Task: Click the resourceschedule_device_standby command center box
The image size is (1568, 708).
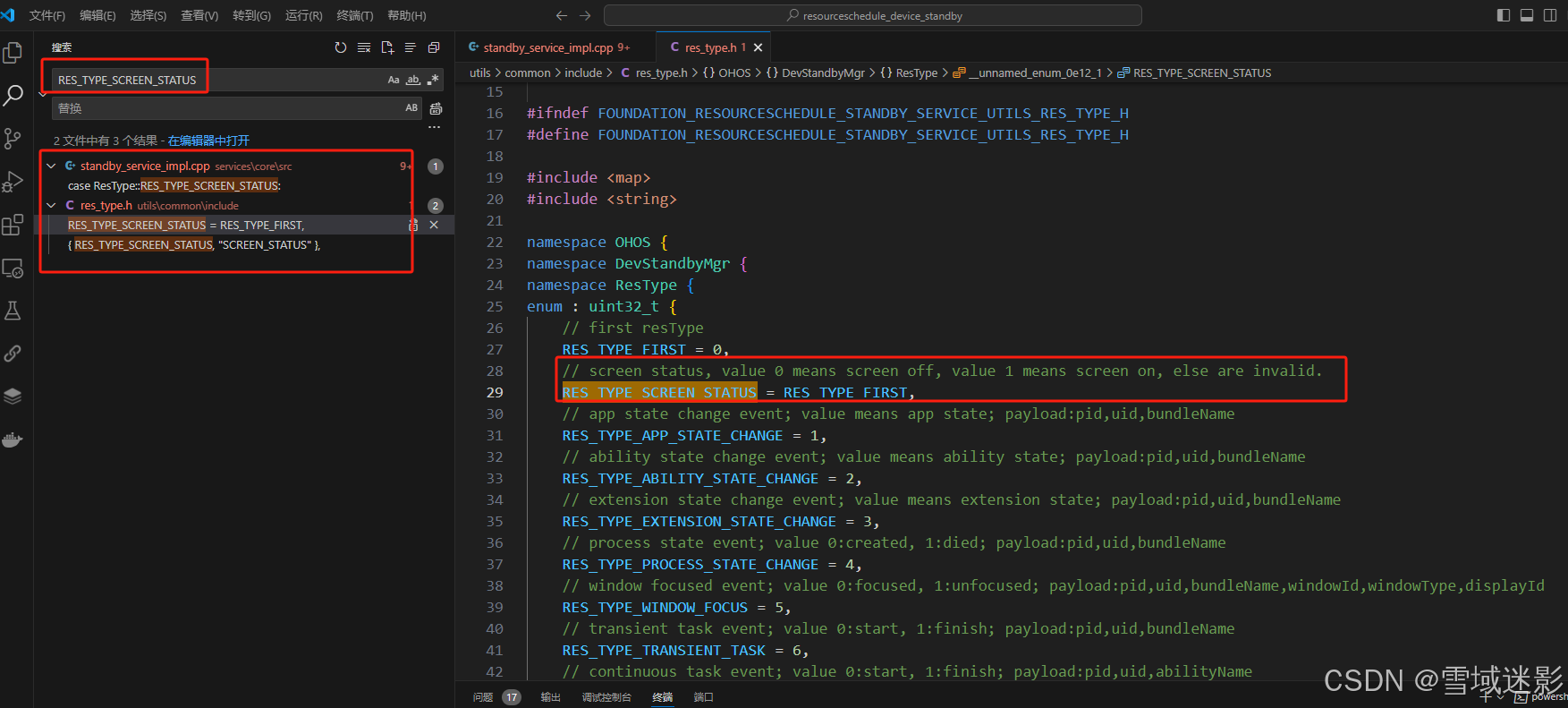Action: [873, 15]
